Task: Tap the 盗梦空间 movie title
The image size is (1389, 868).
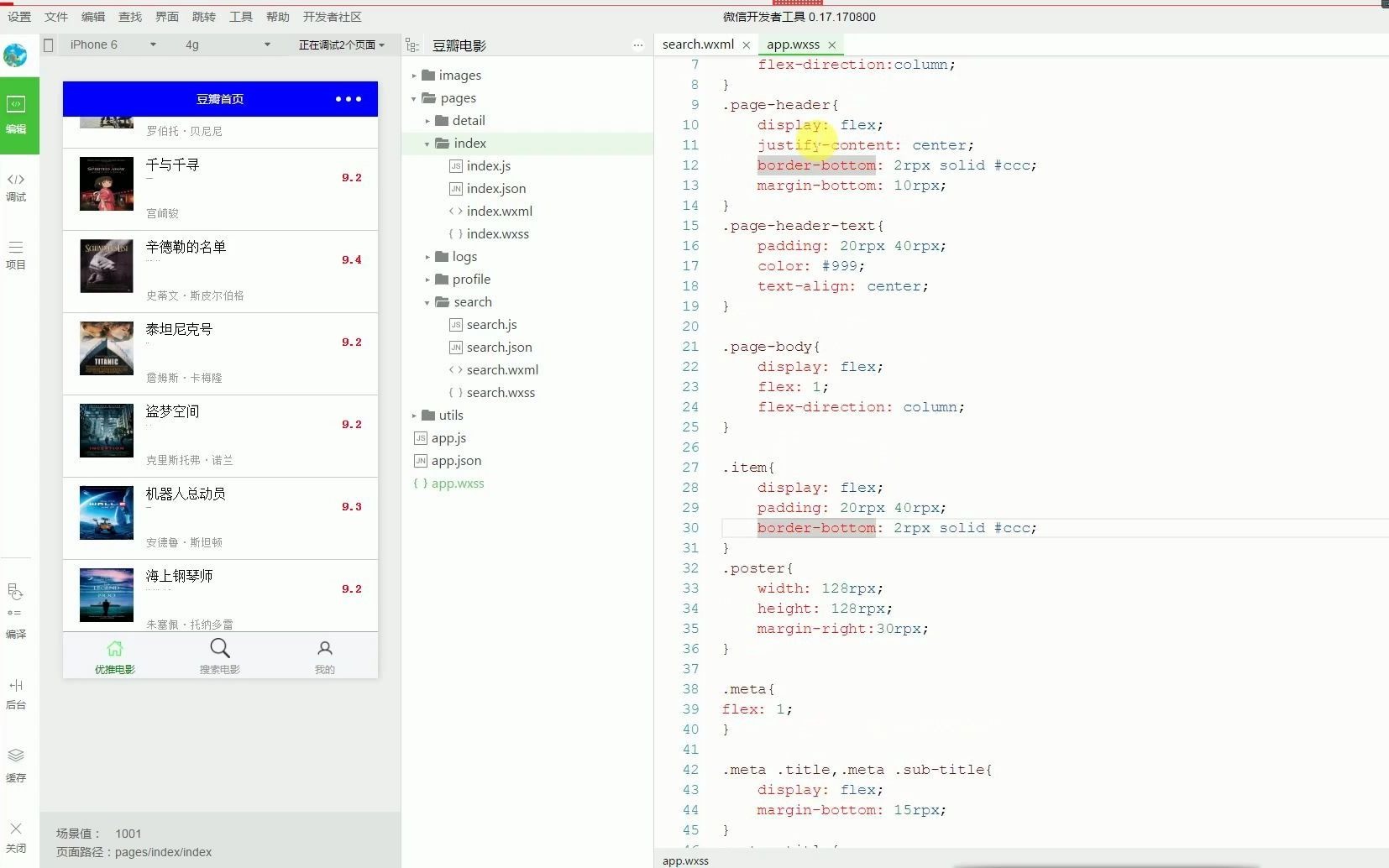Action: [x=172, y=411]
